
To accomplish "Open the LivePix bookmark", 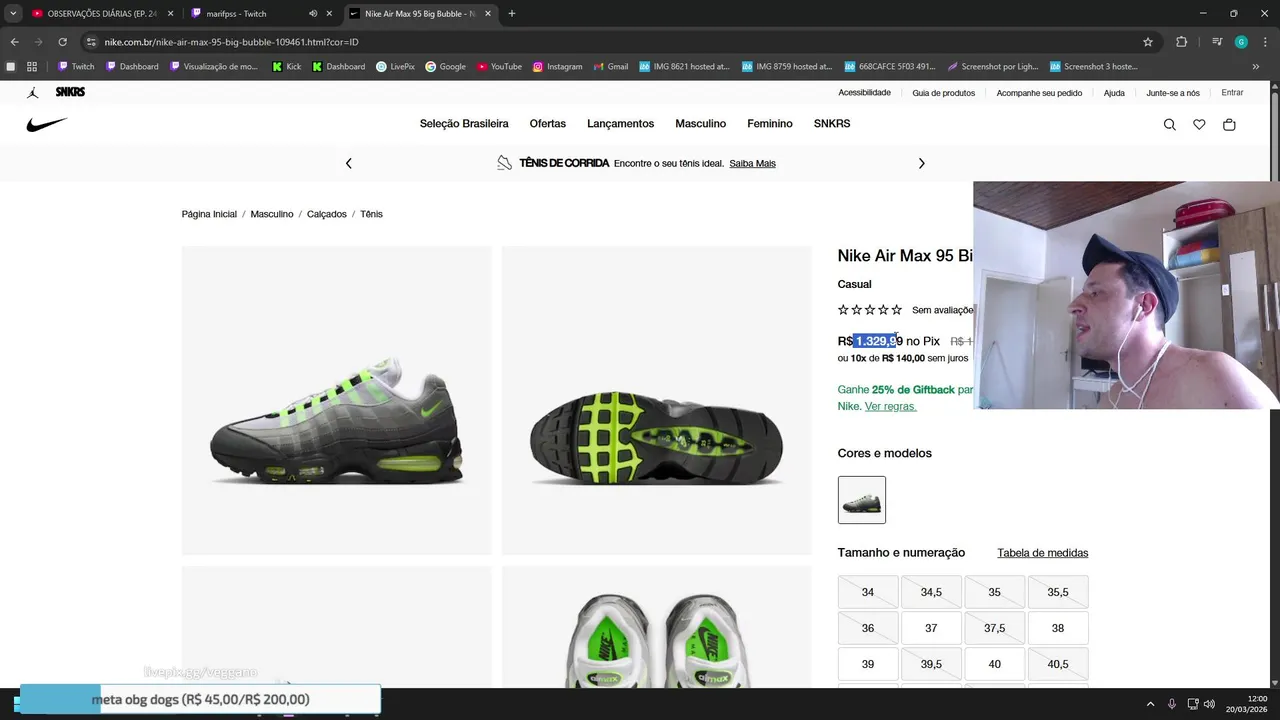I will pos(395,67).
